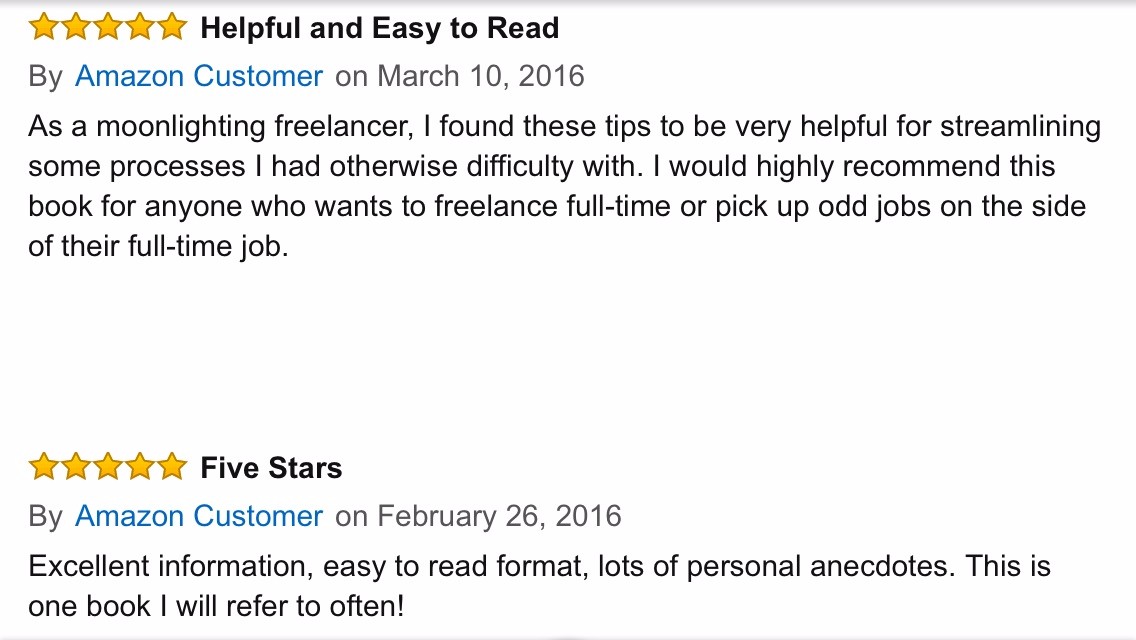Click the By label before the March review author
This screenshot has width=1136, height=640.
[x=45, y=77]
